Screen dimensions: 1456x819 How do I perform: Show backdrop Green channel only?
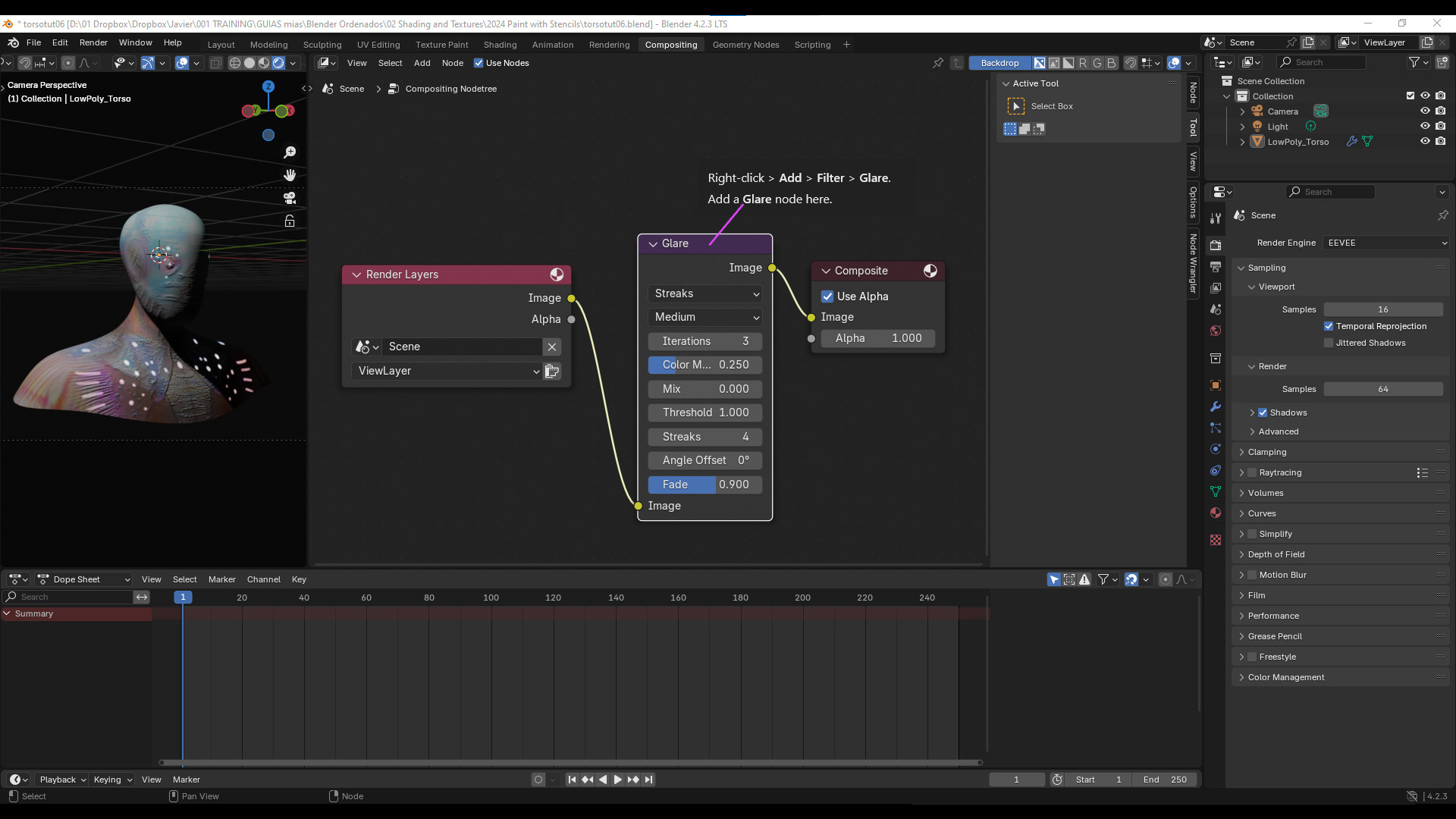(x=1097, y=63)
